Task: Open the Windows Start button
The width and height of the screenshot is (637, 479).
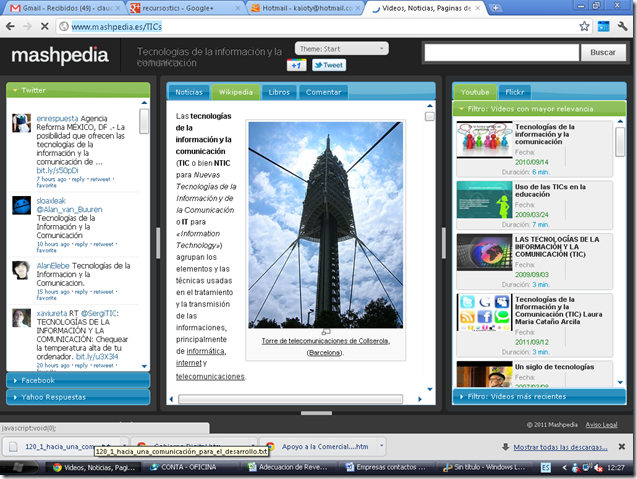Action: tap(18, 468)
